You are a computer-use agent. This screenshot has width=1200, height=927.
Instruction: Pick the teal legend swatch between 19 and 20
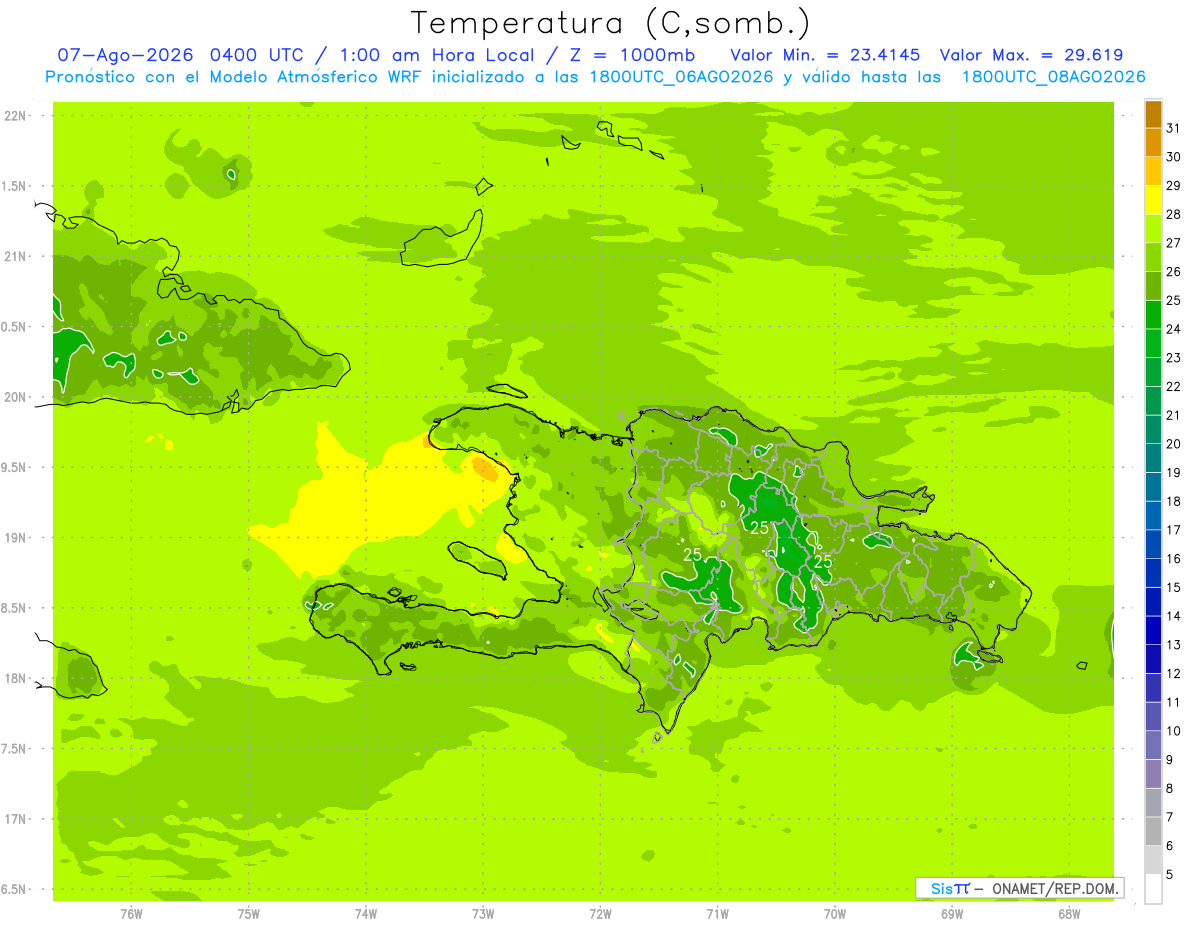[1153, 458]
